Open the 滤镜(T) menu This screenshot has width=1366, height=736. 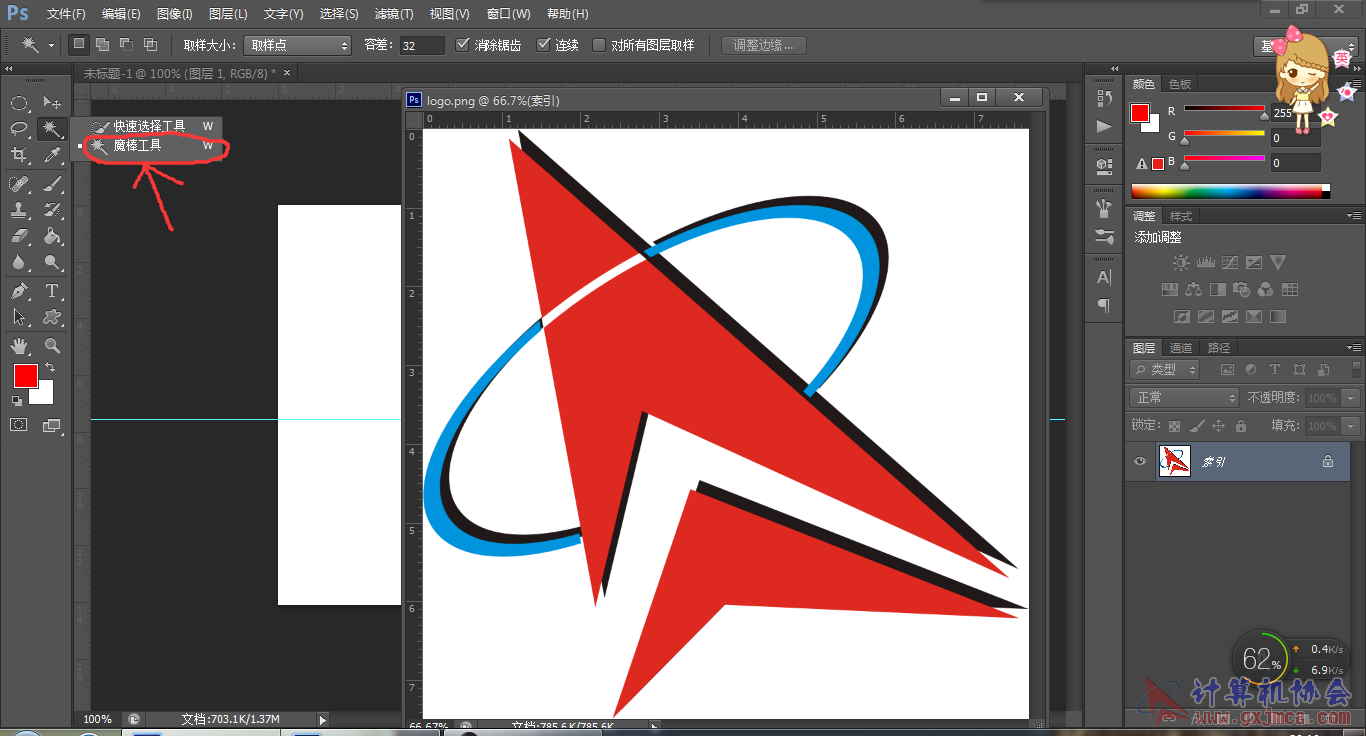click(394, 14)
